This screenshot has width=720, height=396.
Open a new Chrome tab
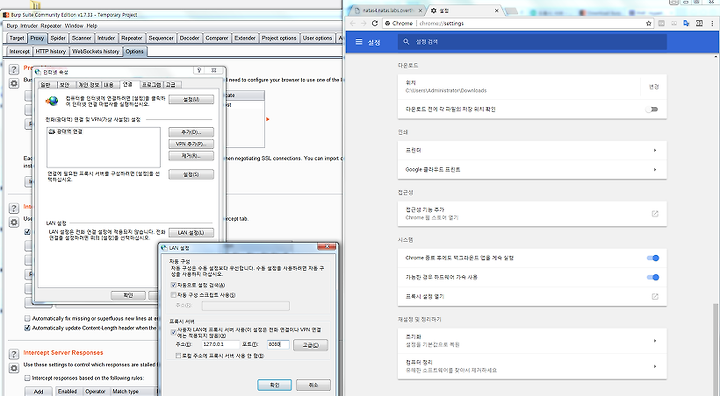[x=511, y=11]
